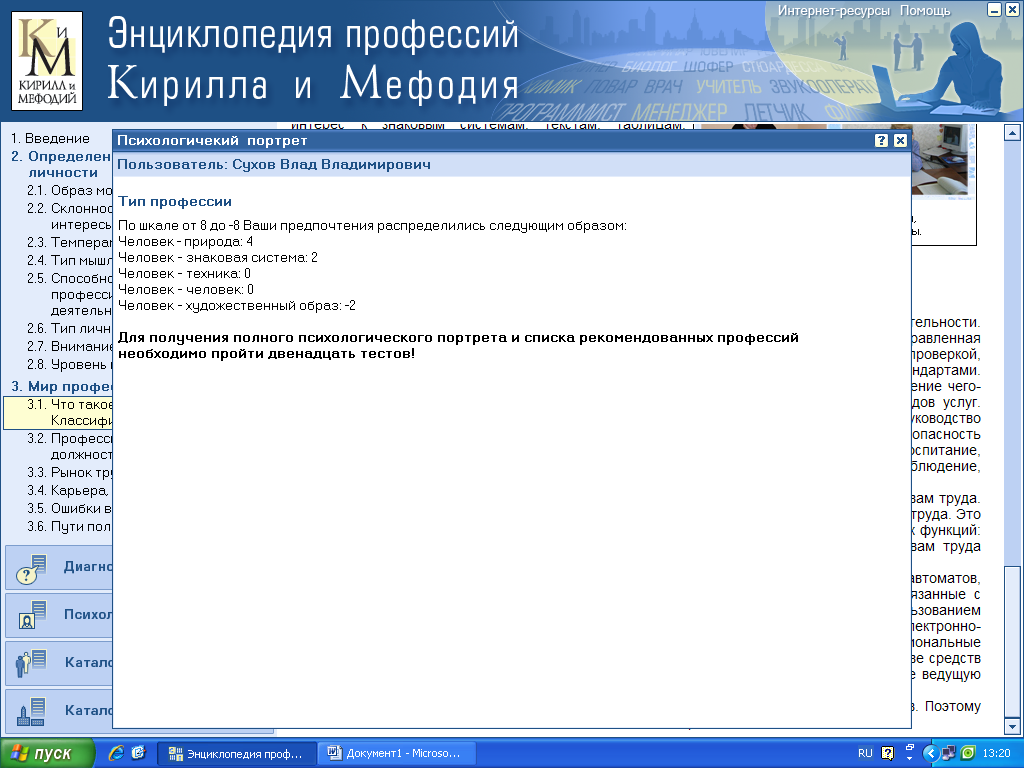Image resolution: width=1024 pixels, height=768 pixels.
Task: Click the RU language indicator in tray
Action: coord(865,753)
